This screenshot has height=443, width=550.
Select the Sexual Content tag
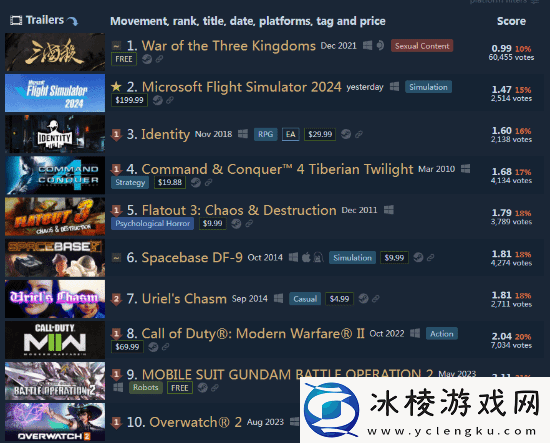tap(422, 46)
